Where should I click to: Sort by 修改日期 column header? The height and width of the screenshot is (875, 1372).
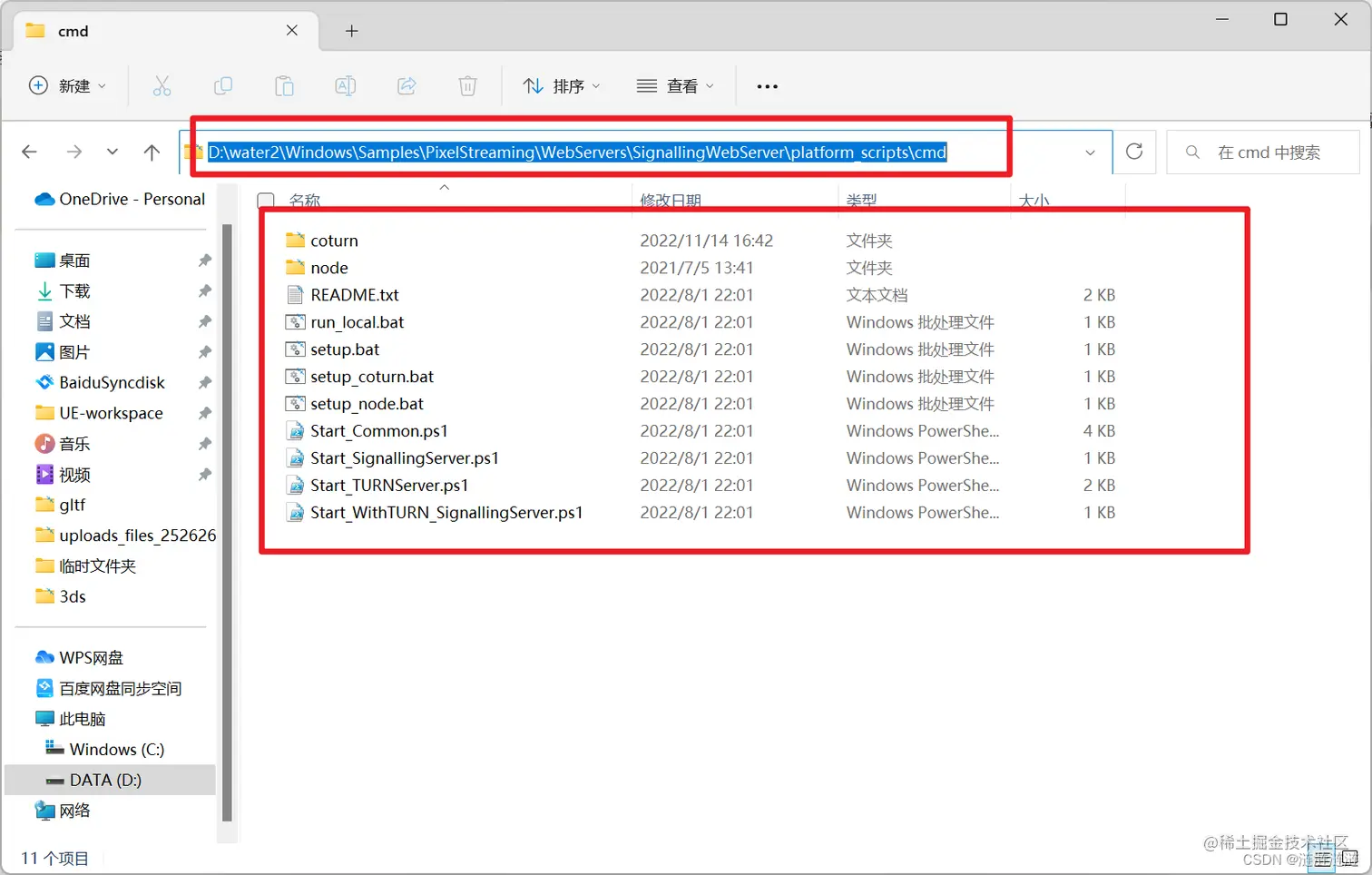pos(671,201)
